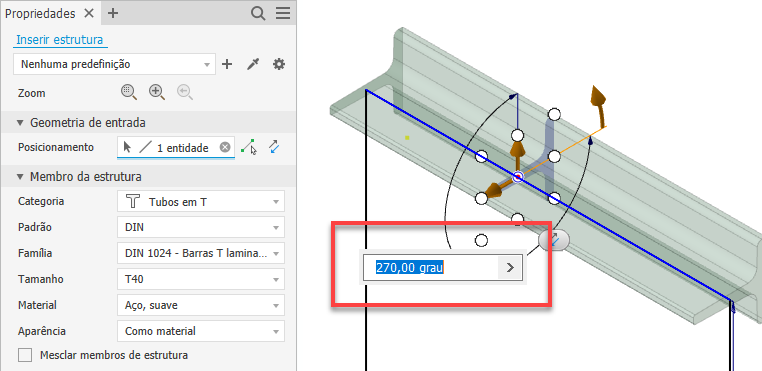Add a new panel with plus icon
Screen dimensions: 762x371
point(113,14)
